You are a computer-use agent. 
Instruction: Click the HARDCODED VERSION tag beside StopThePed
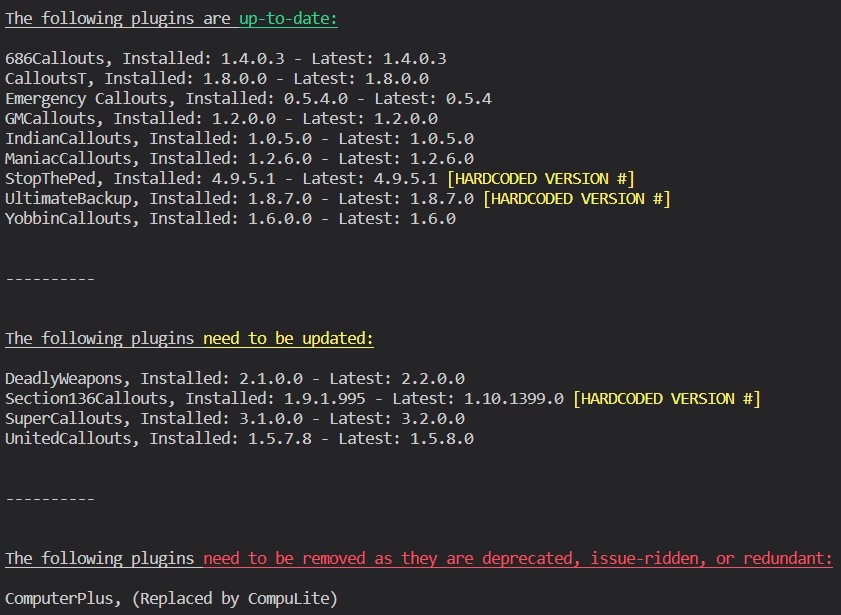[540, 179]
